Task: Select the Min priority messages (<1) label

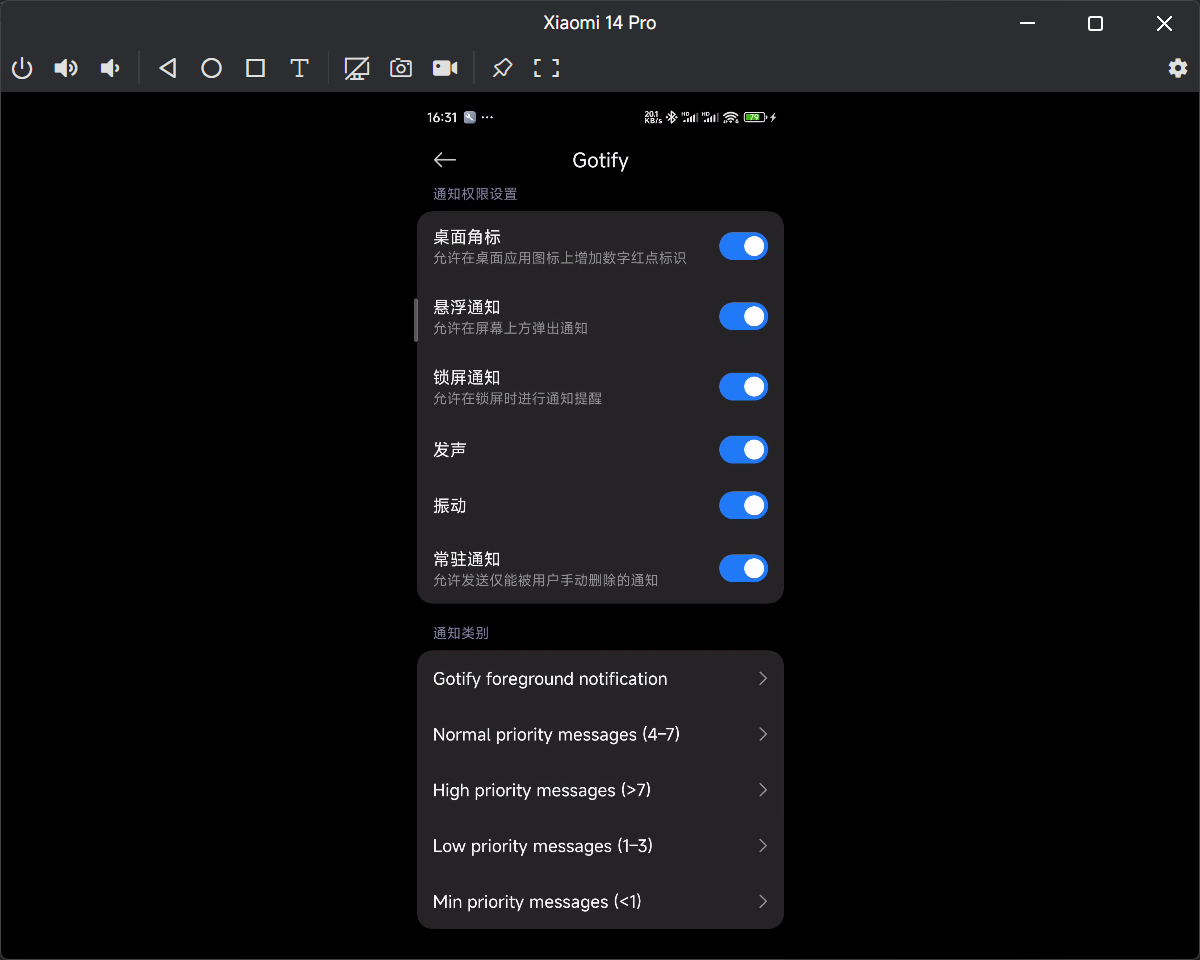Action: pyautogui.click(x=537, y=902)
